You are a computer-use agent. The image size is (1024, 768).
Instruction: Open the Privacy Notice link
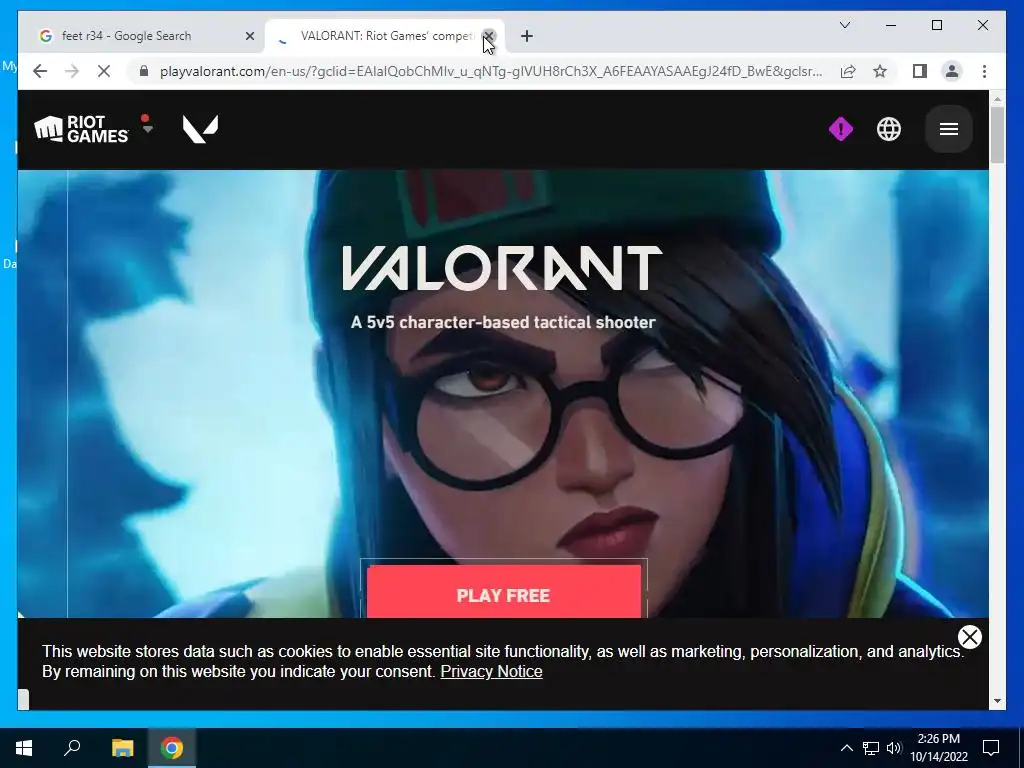click(491, 671)
